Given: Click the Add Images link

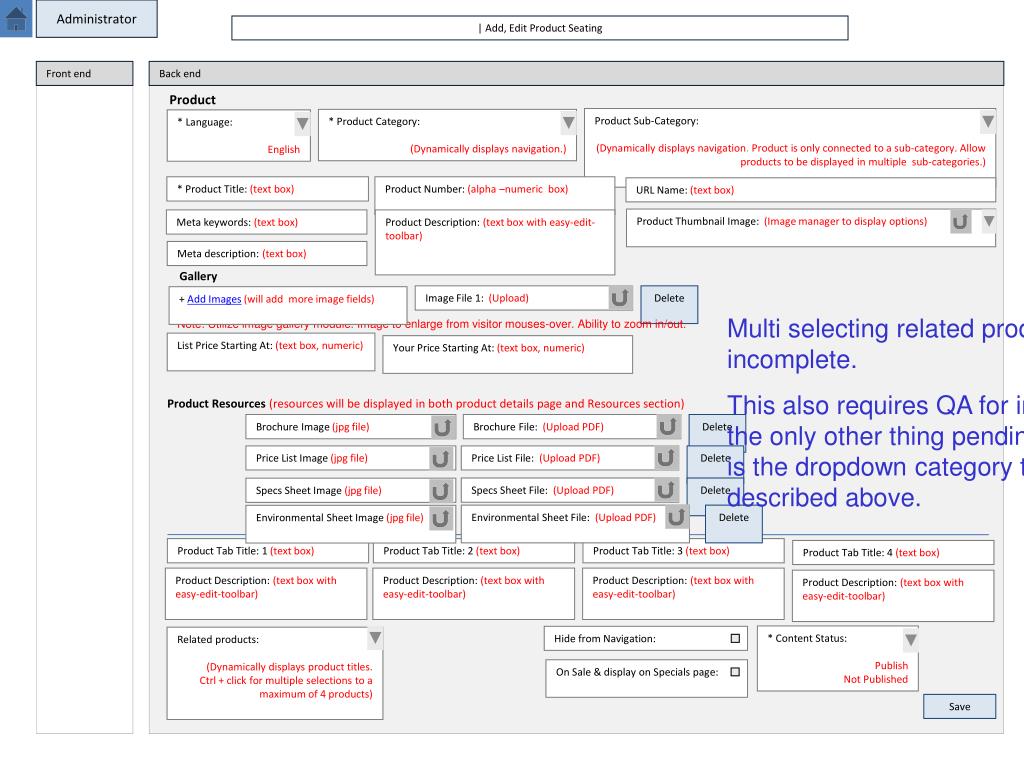Looking at the screenshot, I should (214, 299).
